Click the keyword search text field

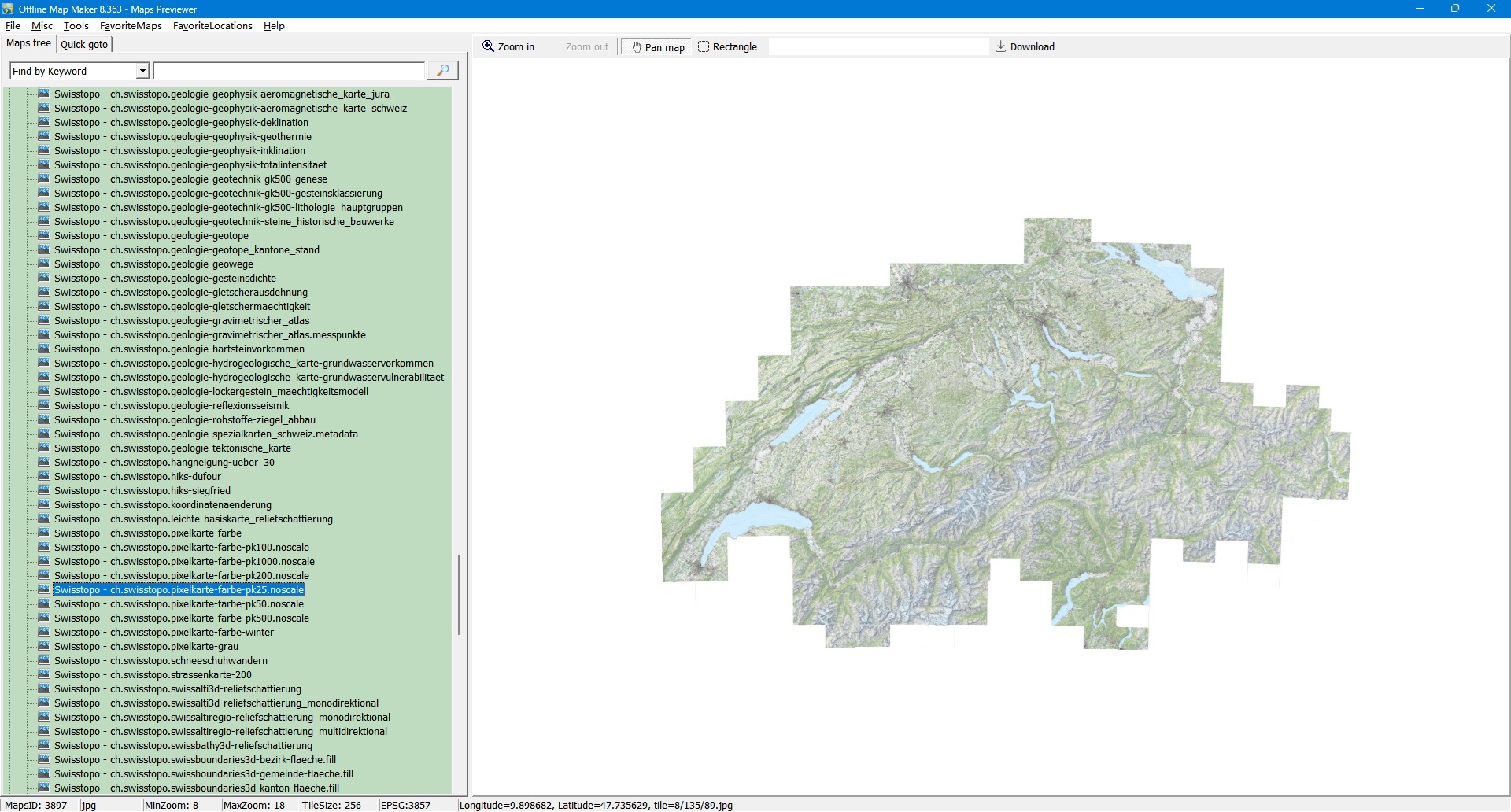[289, 71]
